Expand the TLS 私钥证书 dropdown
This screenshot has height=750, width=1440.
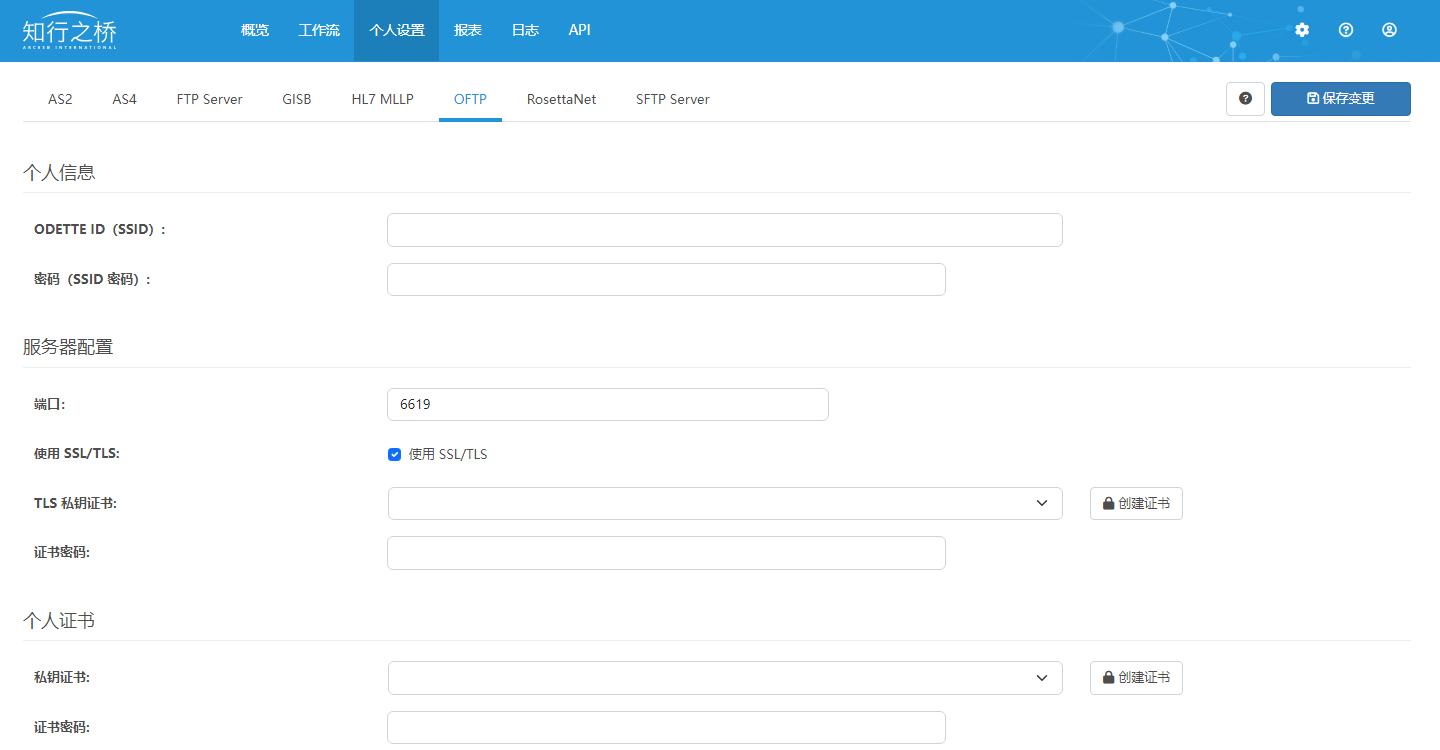(724, 504)
